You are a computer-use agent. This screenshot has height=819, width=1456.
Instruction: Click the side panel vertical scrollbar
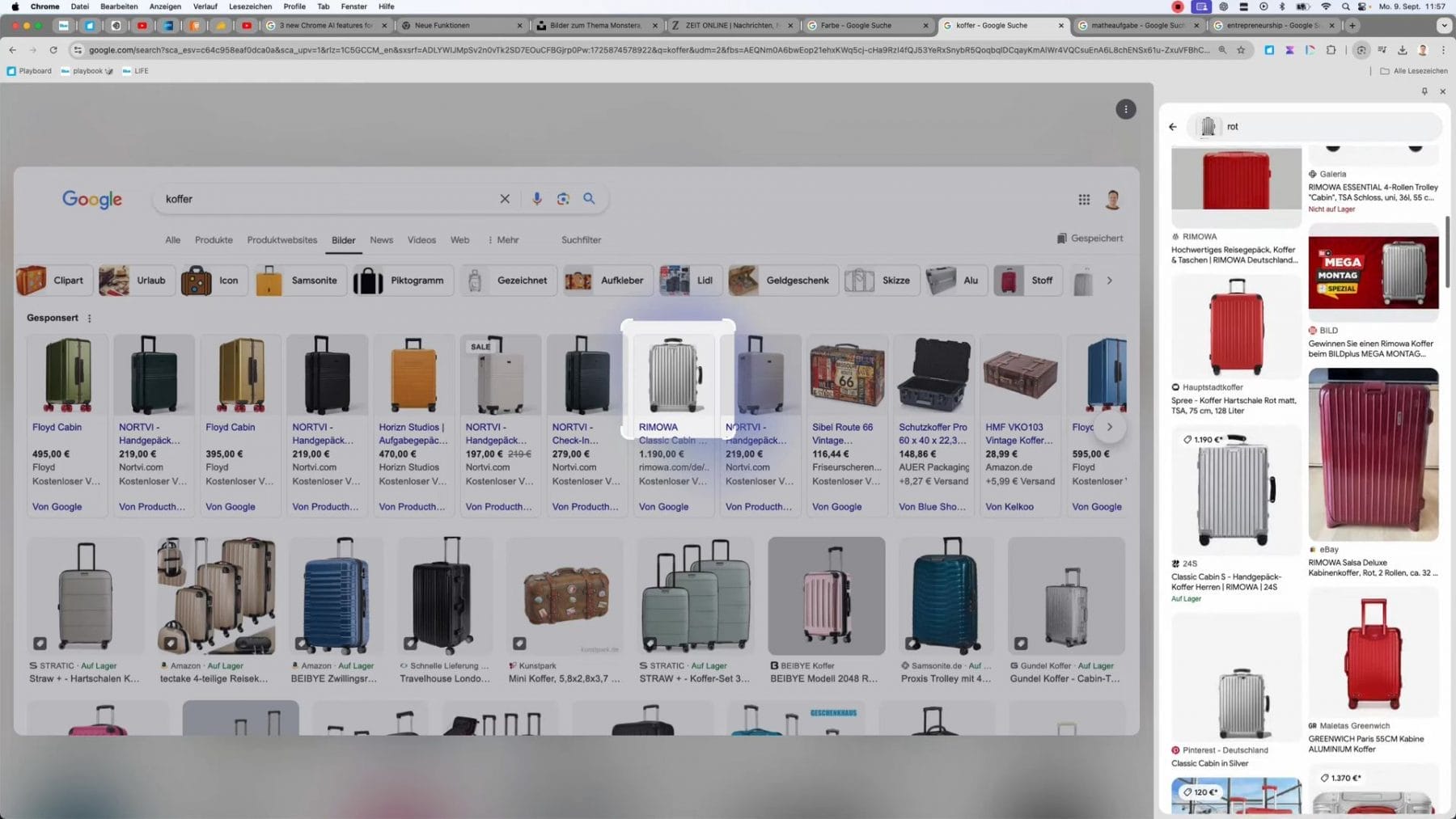pyautogui.click(x=1447, y=251)
